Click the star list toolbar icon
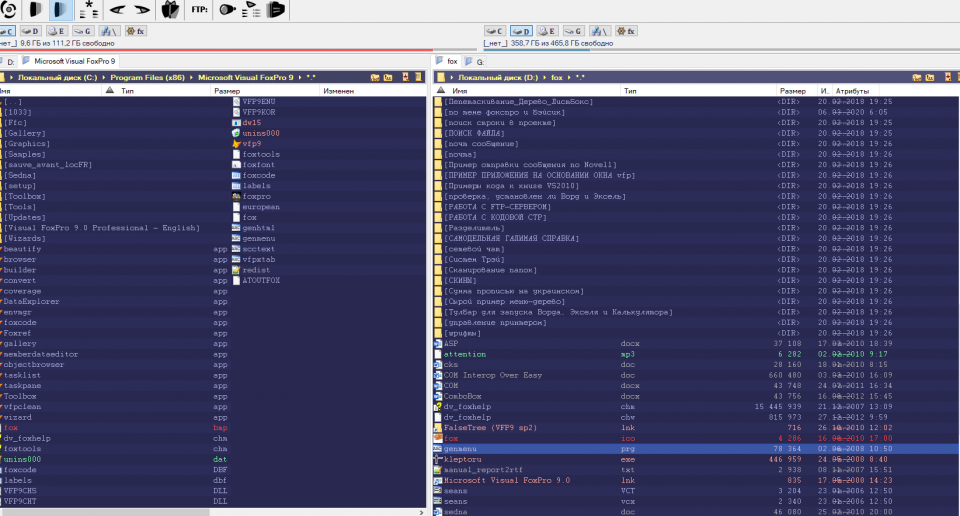 [89, 11]
